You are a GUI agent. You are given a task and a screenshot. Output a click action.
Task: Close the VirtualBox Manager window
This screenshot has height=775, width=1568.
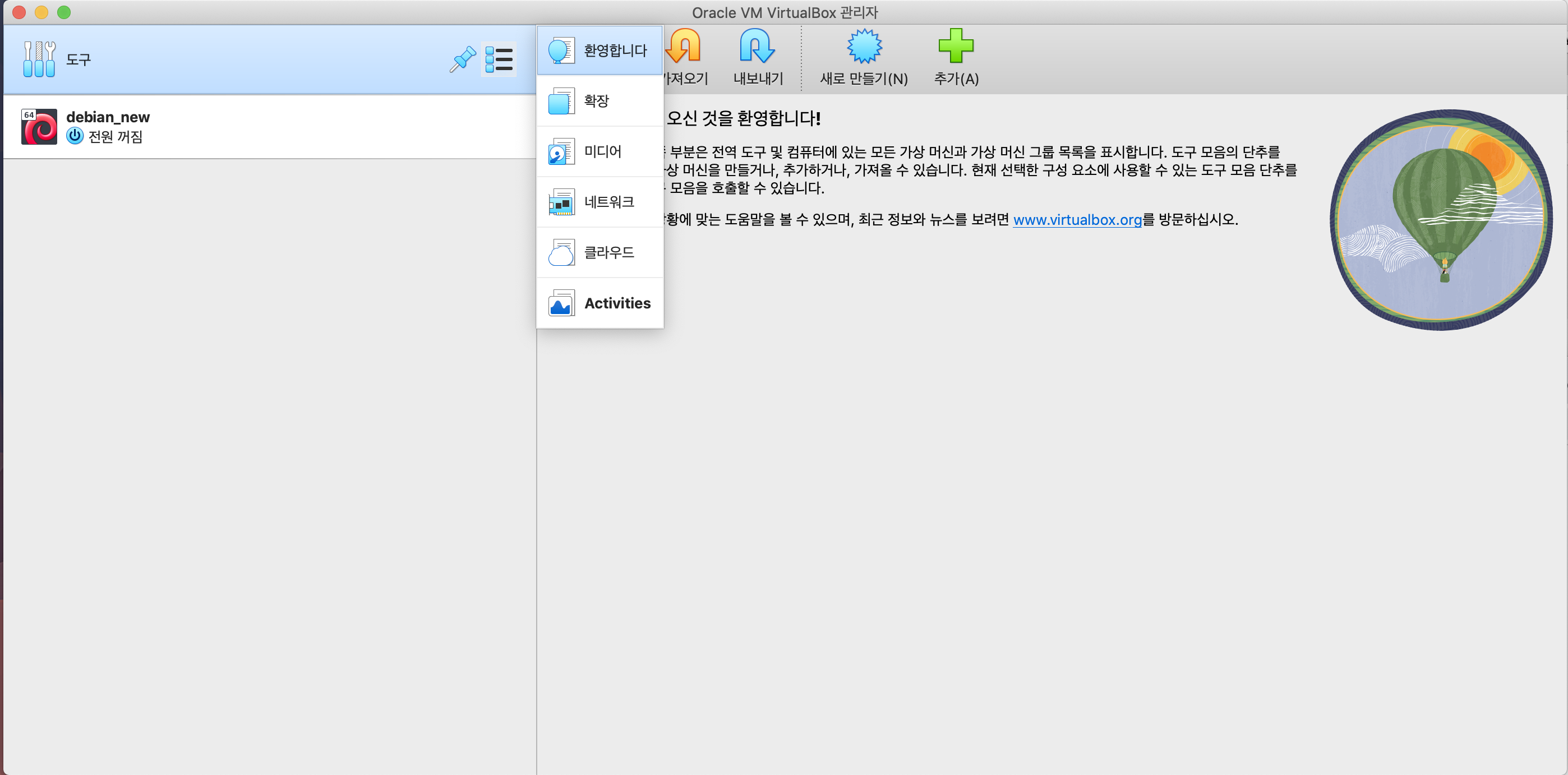tap(19, 12)
